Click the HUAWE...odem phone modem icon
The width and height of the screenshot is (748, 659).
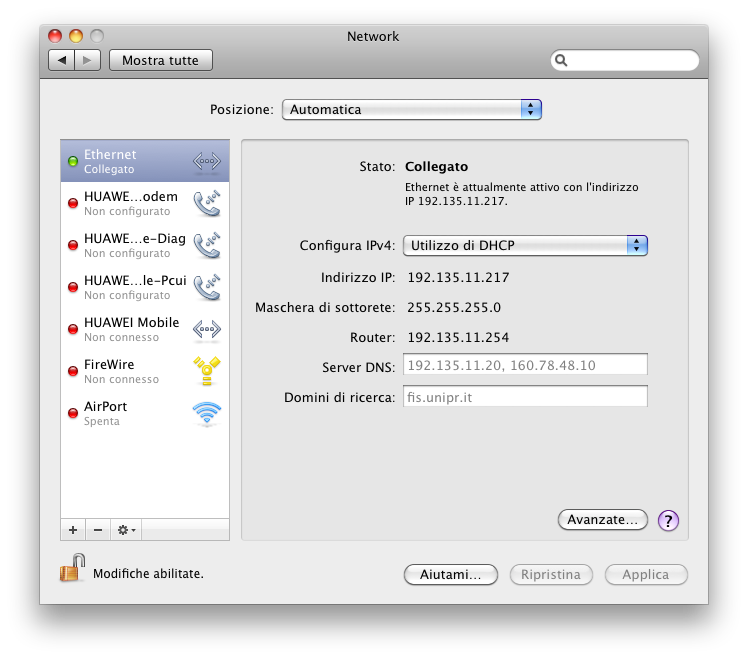[207, 203]
